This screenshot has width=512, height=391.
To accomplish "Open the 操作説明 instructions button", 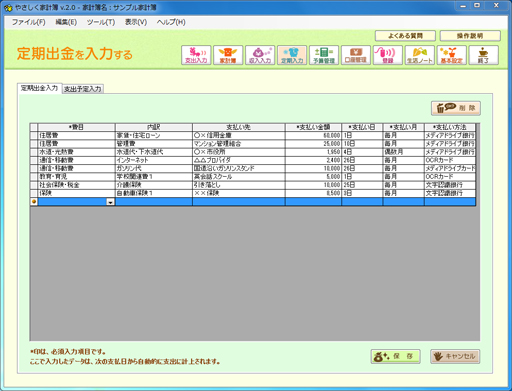I will click(470, 36).
